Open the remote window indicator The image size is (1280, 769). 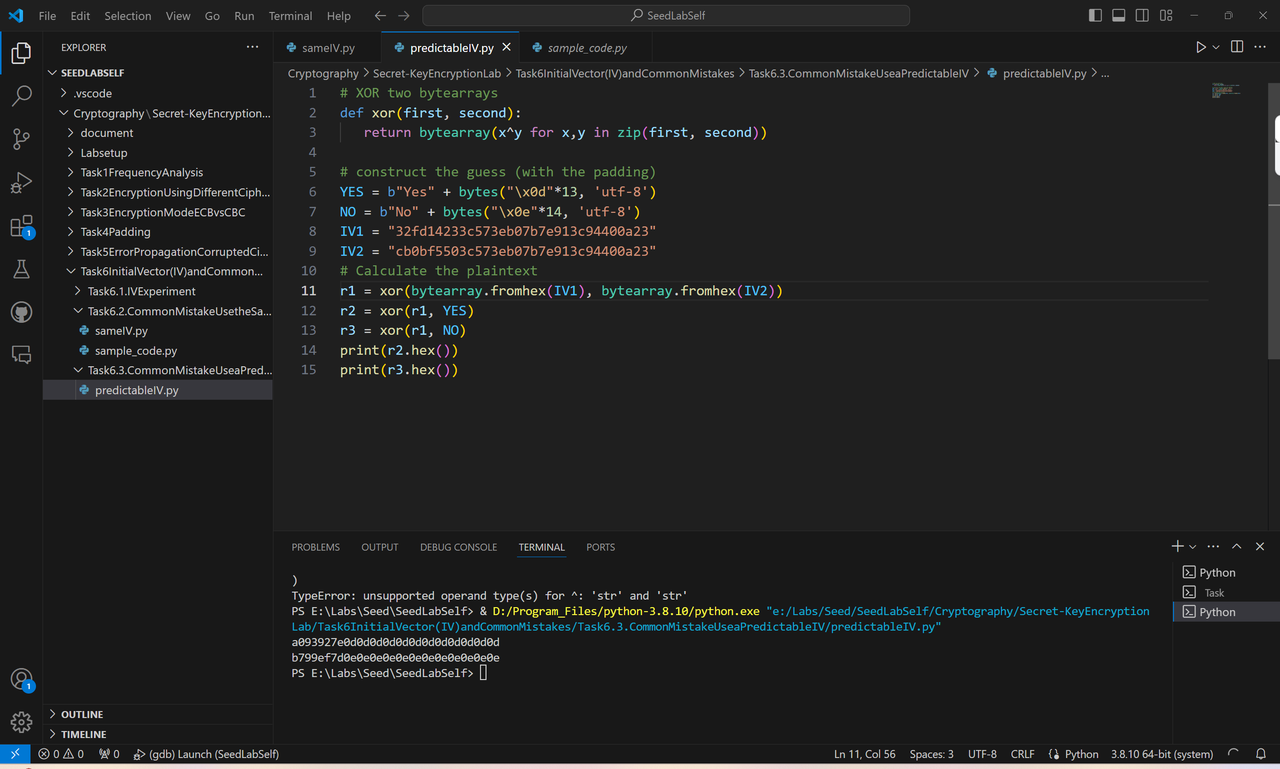click(15, 754)
